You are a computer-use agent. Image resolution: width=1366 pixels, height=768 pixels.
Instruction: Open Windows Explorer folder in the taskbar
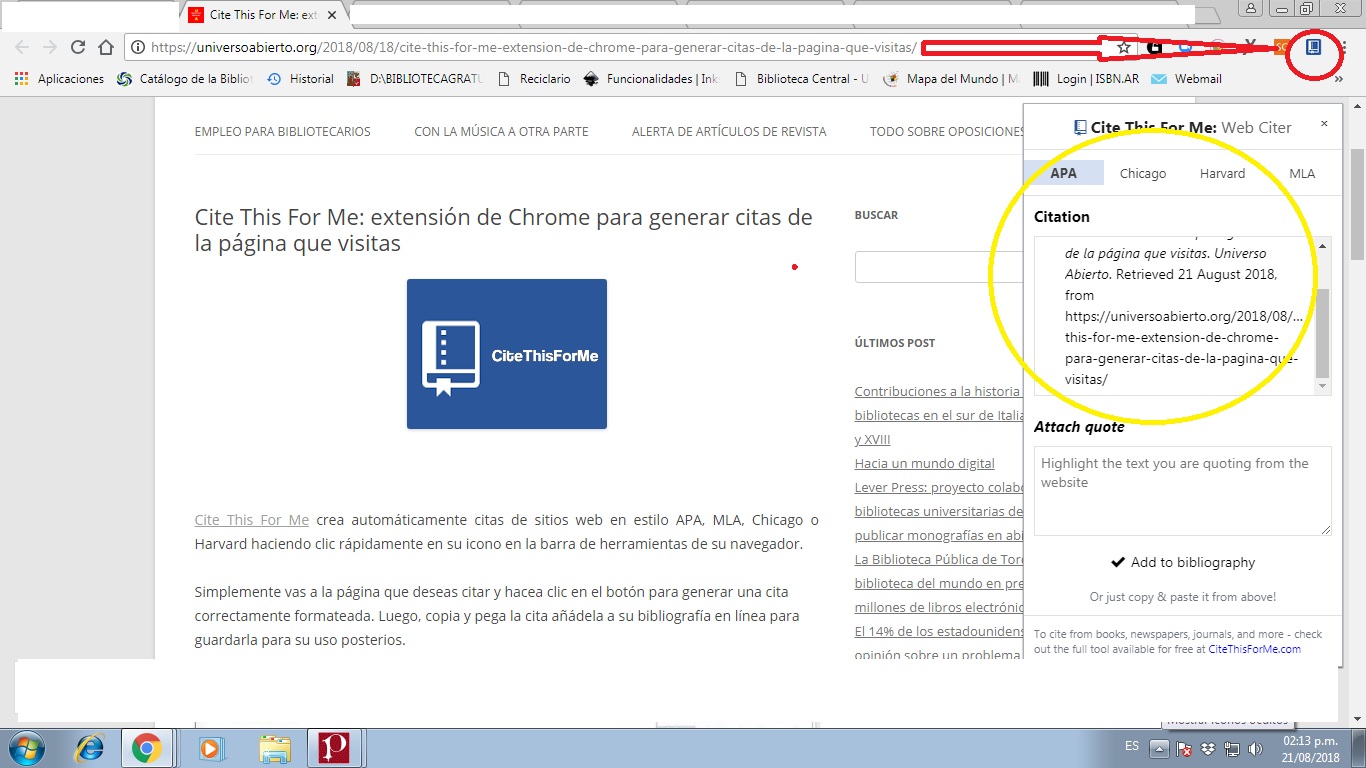tap(274, 748)
